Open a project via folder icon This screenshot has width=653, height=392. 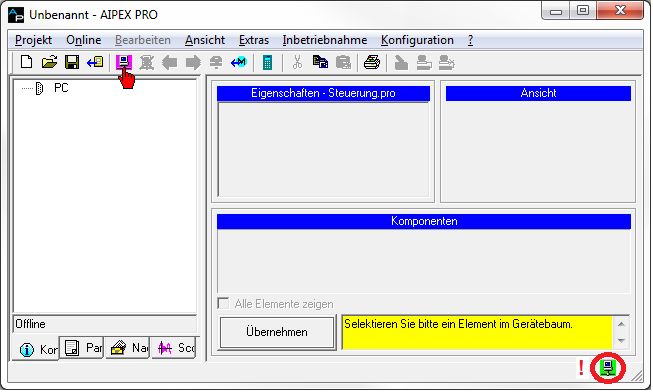tap(49, 62)
